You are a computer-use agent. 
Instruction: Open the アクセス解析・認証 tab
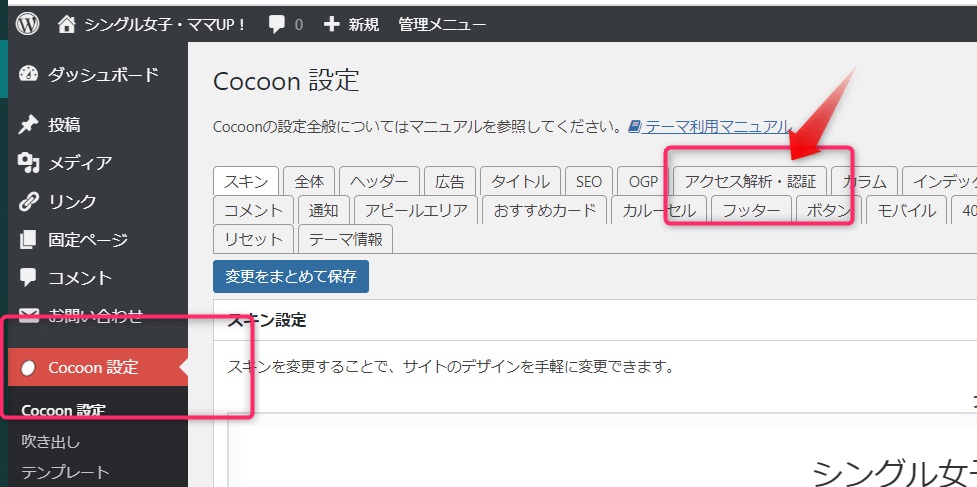(750, 181)
